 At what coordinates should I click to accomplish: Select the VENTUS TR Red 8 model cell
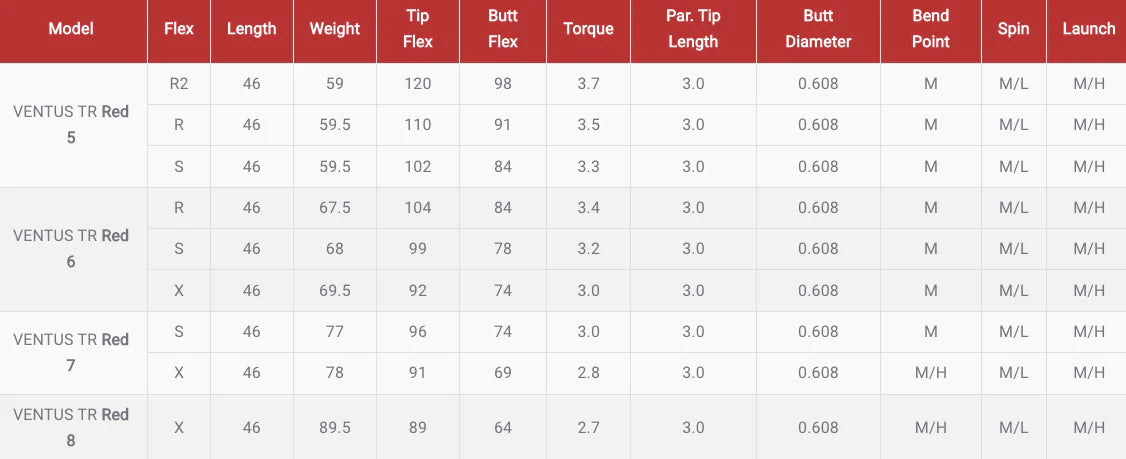point(71,427)
